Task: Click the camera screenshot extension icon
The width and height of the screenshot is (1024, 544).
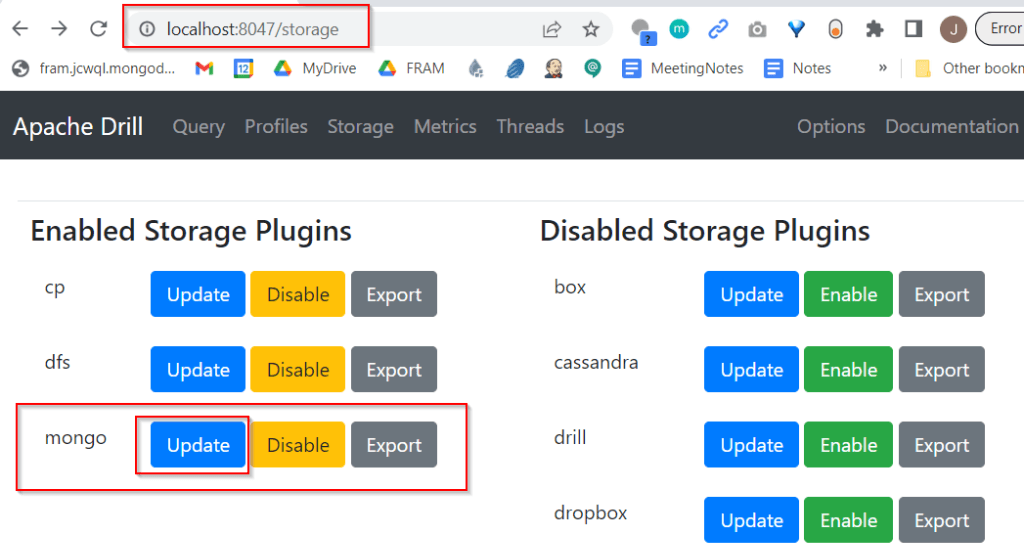Action: tap(758, 29)
